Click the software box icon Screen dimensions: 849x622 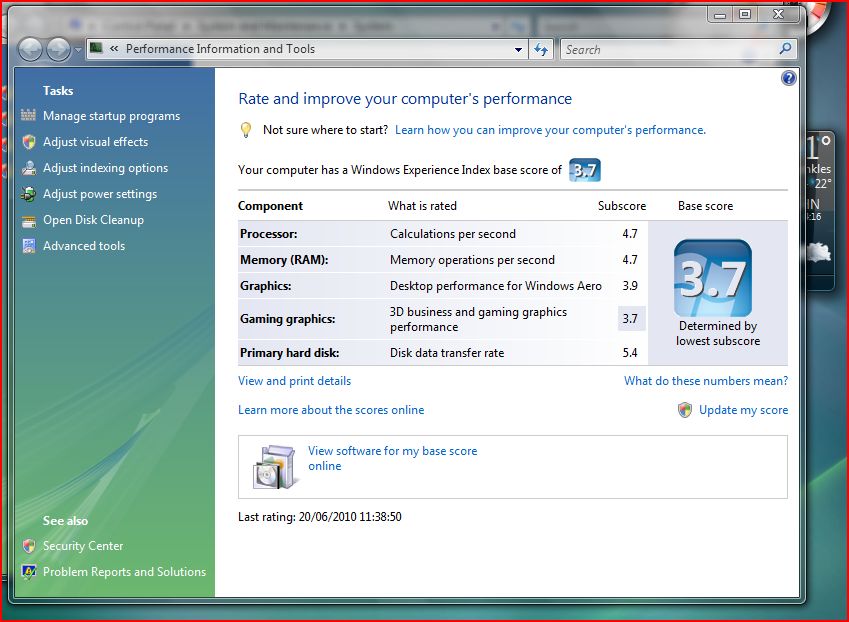(x=275, y=467)
